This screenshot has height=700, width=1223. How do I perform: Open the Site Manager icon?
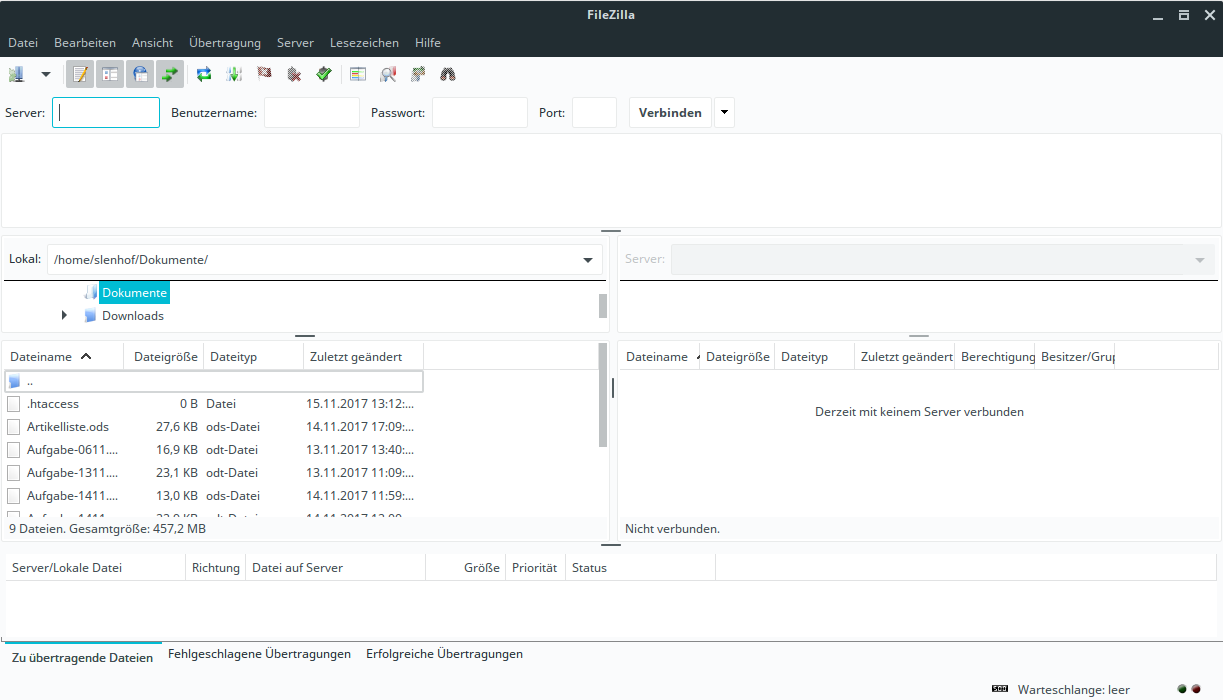[16, 74]
